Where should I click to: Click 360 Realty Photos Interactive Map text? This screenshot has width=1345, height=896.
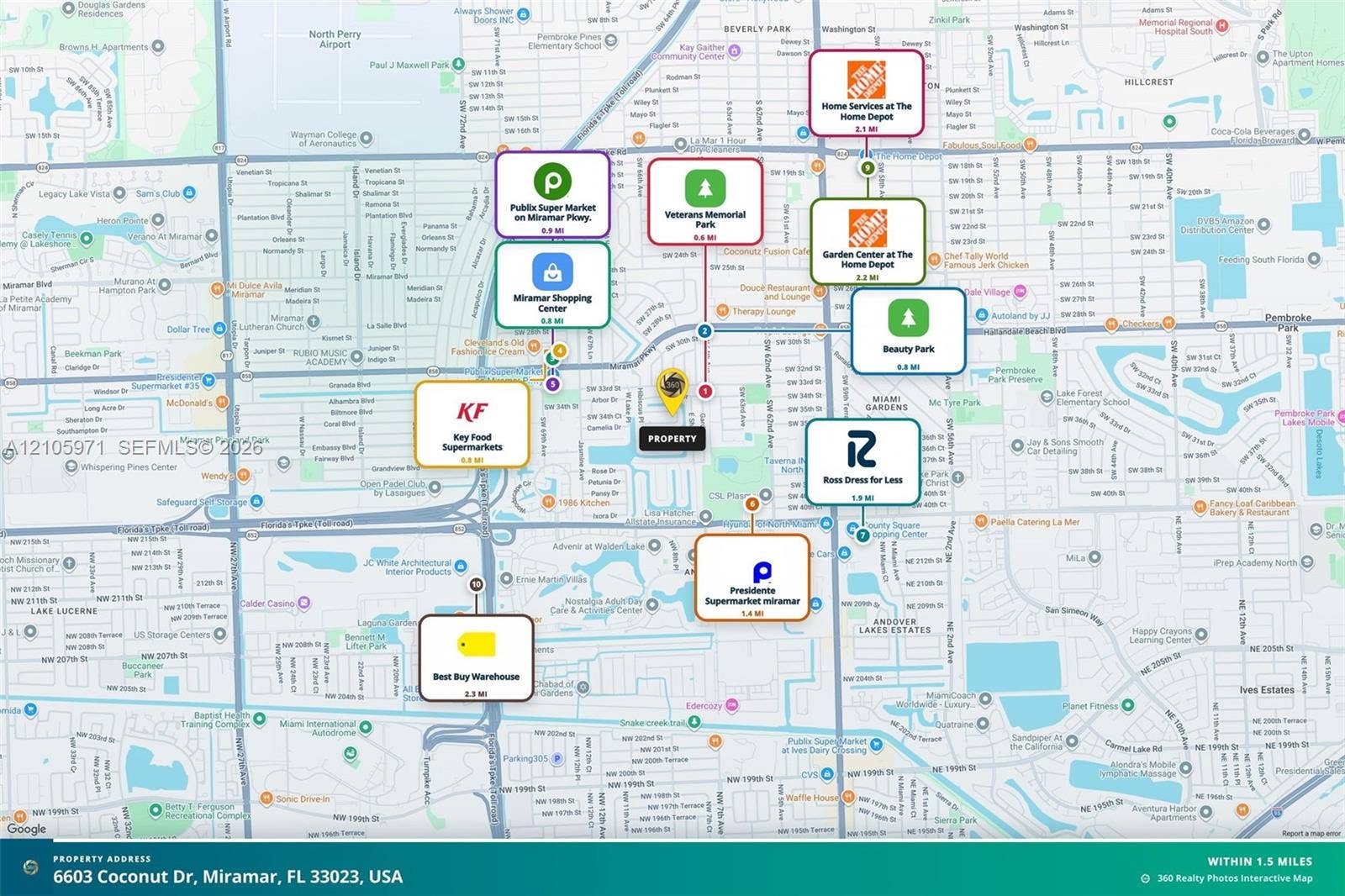(1234, 878)
